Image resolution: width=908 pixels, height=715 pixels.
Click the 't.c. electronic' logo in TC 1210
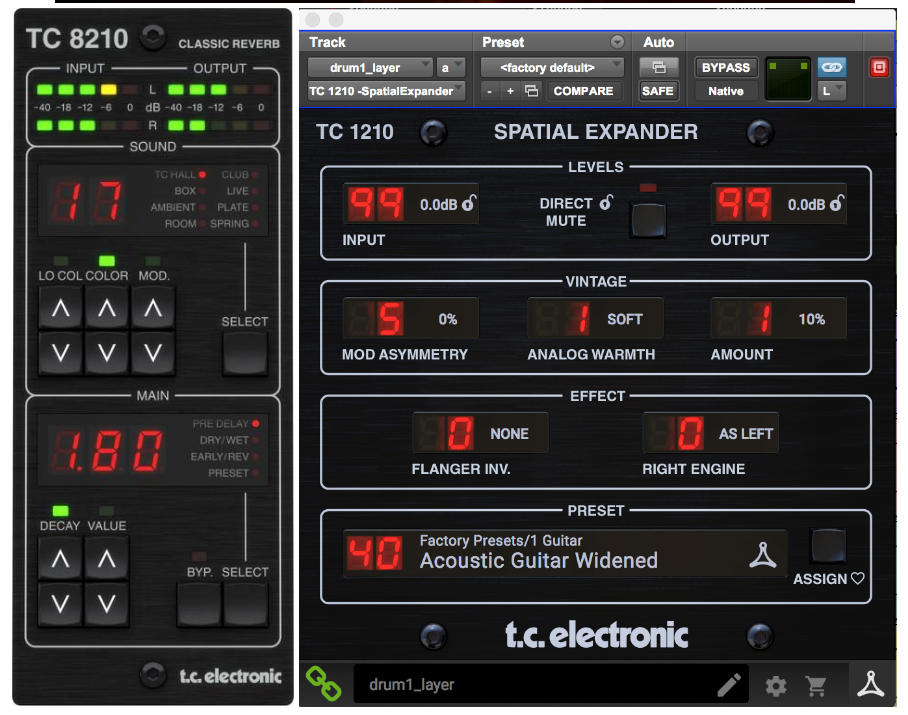click(x=596, y=635)
